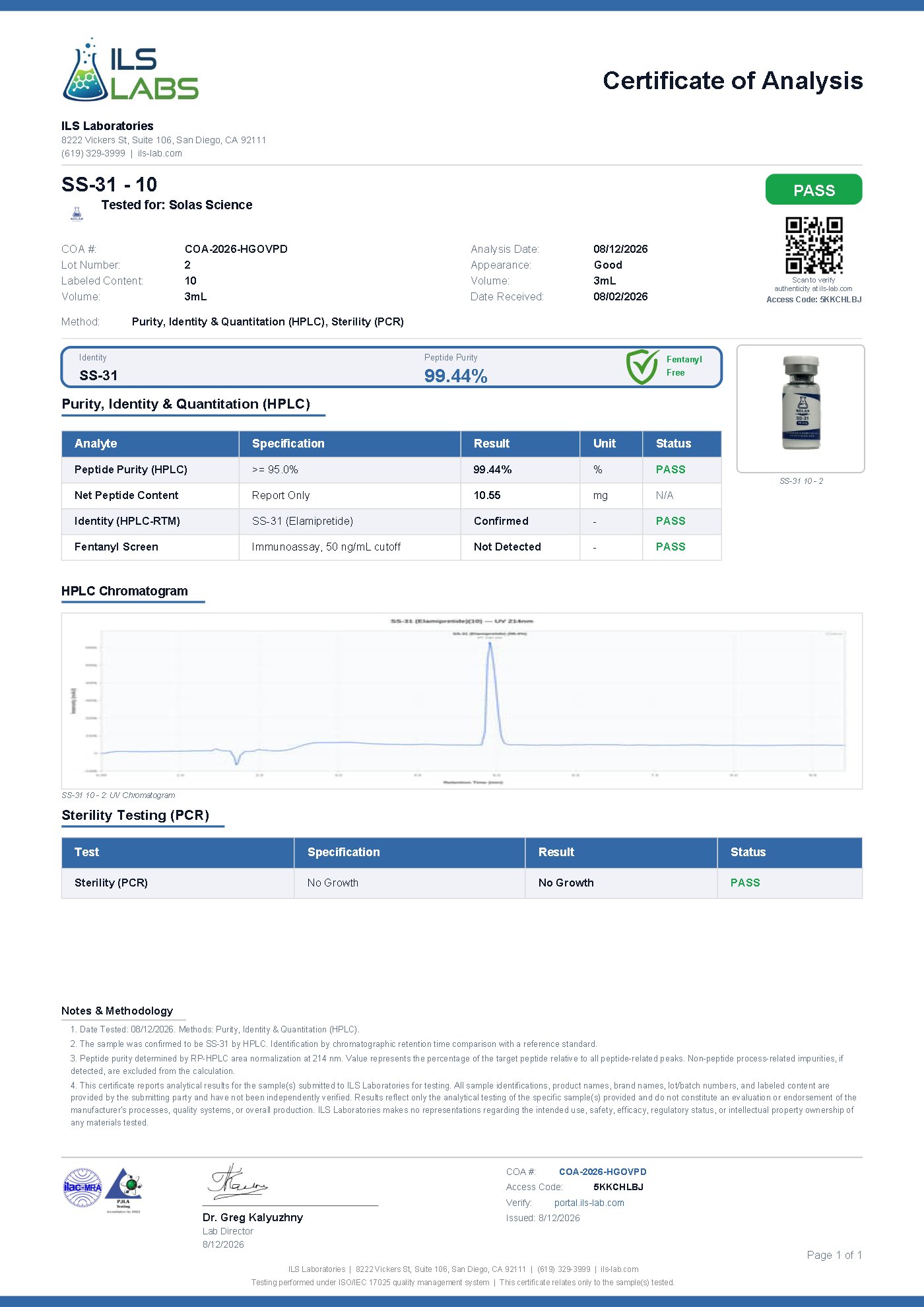Click the HPLC Chromatogram section heading
Screen dimensions: 924x1307
coord(125,591)
